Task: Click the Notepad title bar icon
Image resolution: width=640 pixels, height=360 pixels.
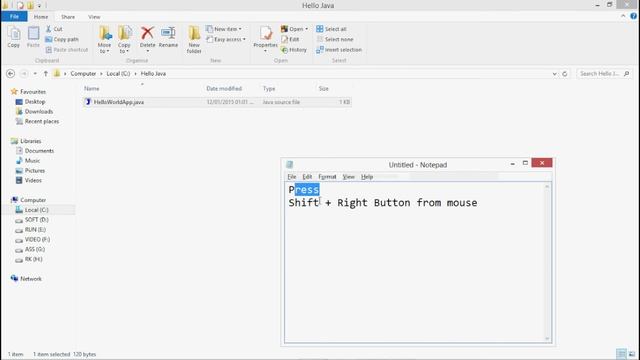Action: coord(289,164)
